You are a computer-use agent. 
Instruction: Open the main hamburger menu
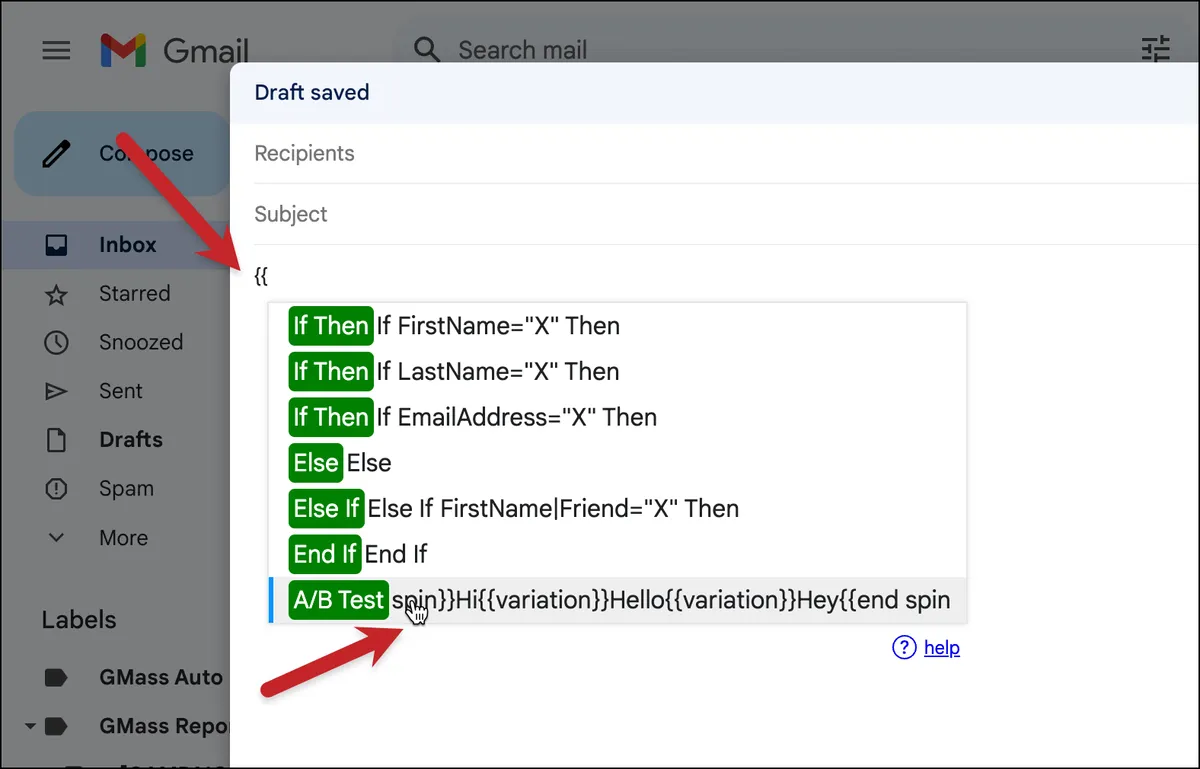pos(56,50)
